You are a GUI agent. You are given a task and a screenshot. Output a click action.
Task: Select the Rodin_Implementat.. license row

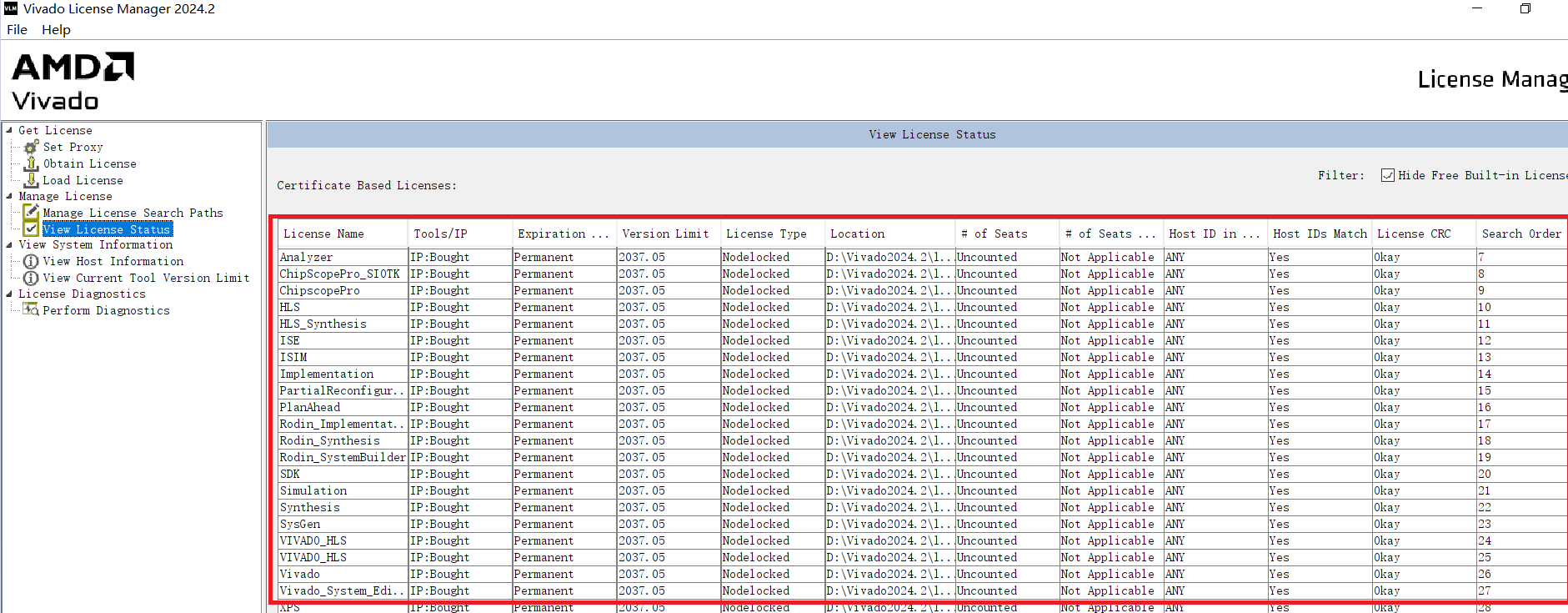pos(922,424)
